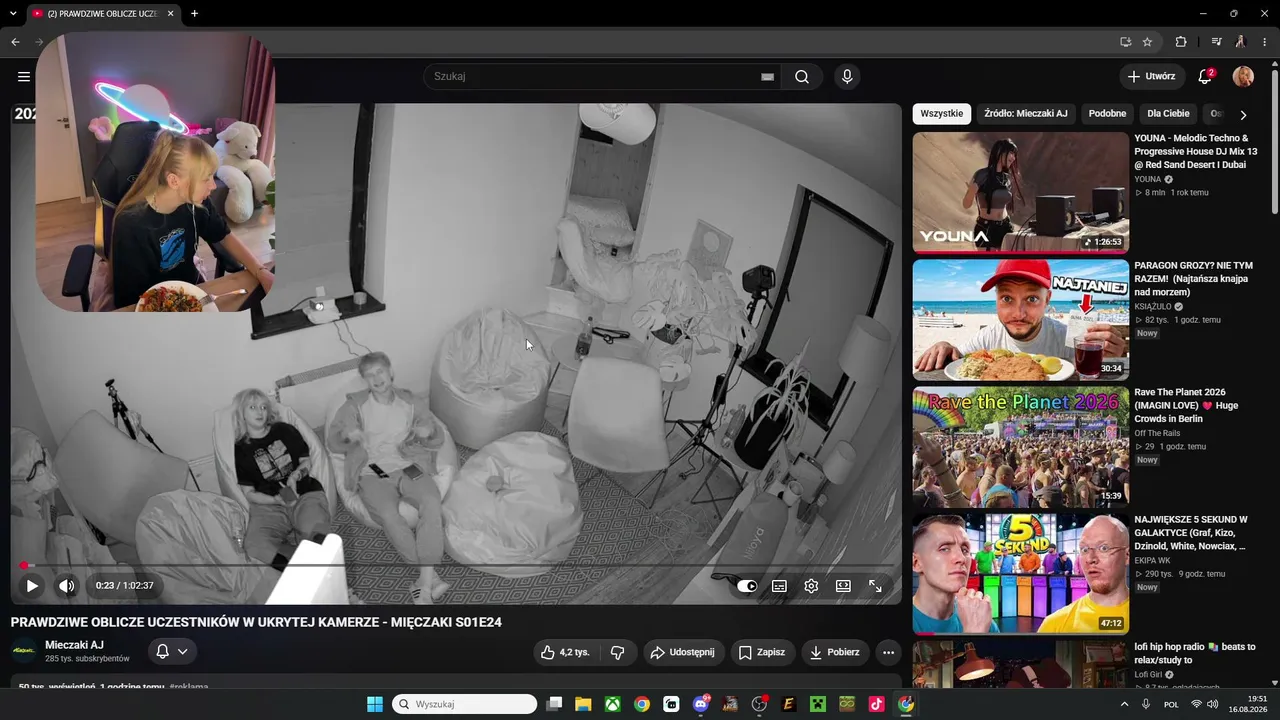Open Minecraft from the taskbar
Viewport: 1280px width, 720px height.
click(818, 704)
